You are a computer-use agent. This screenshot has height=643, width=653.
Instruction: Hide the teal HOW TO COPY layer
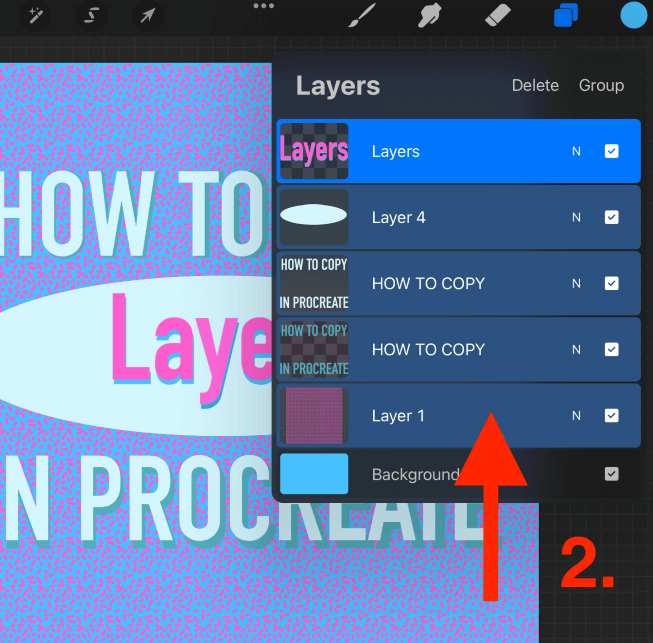[x=611, y=349]
